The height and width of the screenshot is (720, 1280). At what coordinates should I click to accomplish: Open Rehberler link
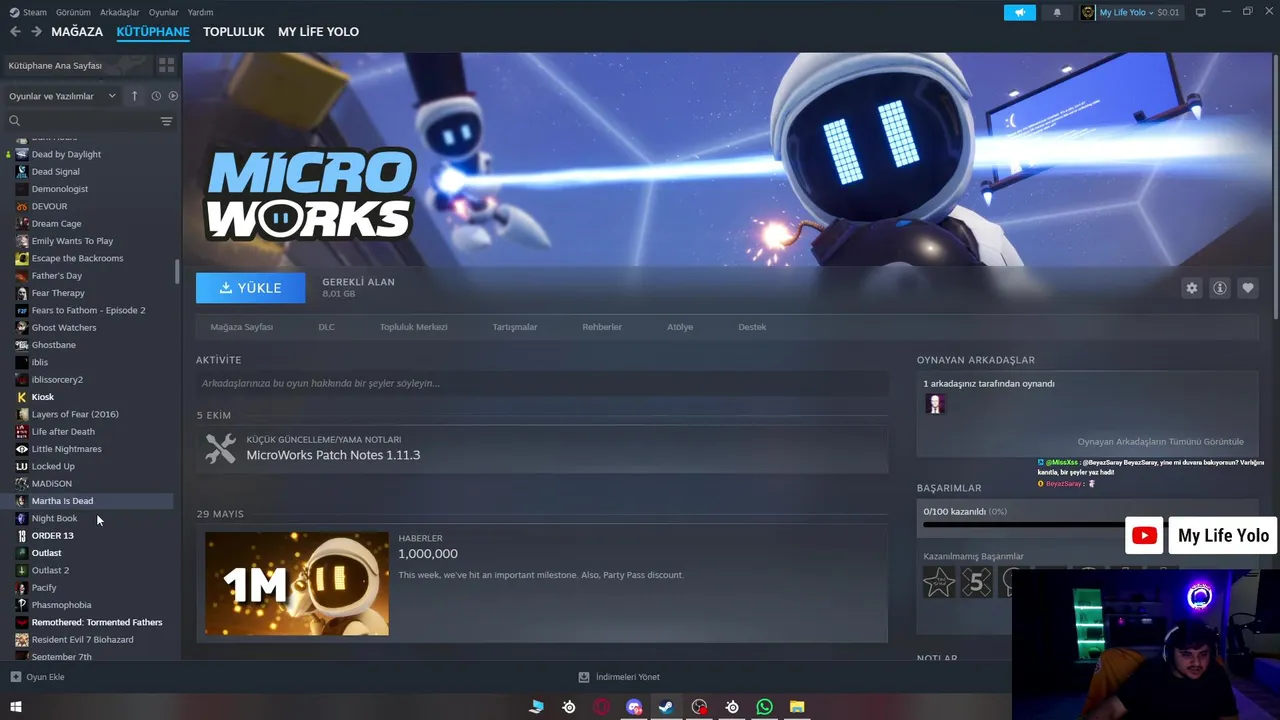pos(602,327)
